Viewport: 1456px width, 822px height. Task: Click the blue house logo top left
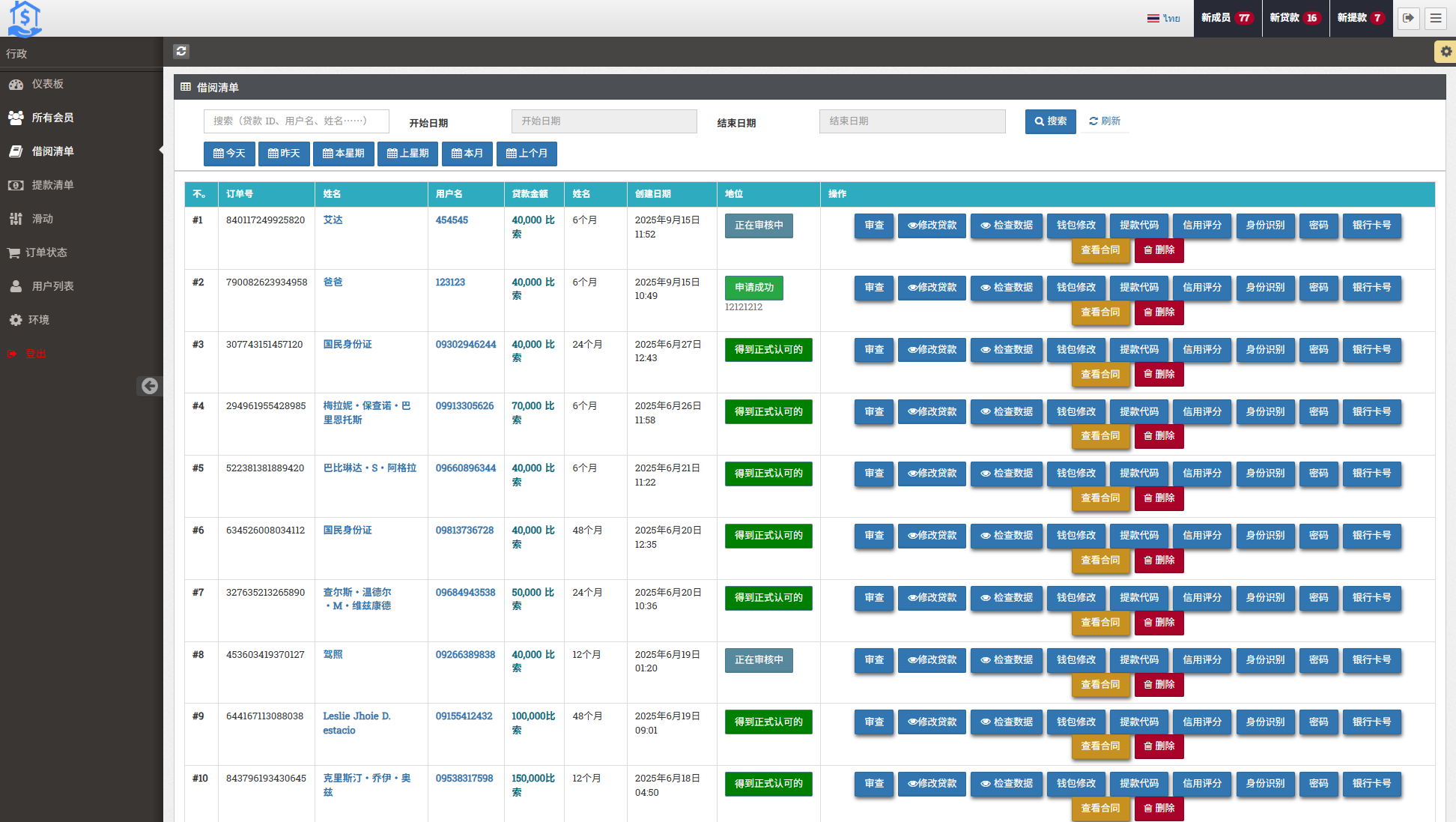[x=25, y=18]
